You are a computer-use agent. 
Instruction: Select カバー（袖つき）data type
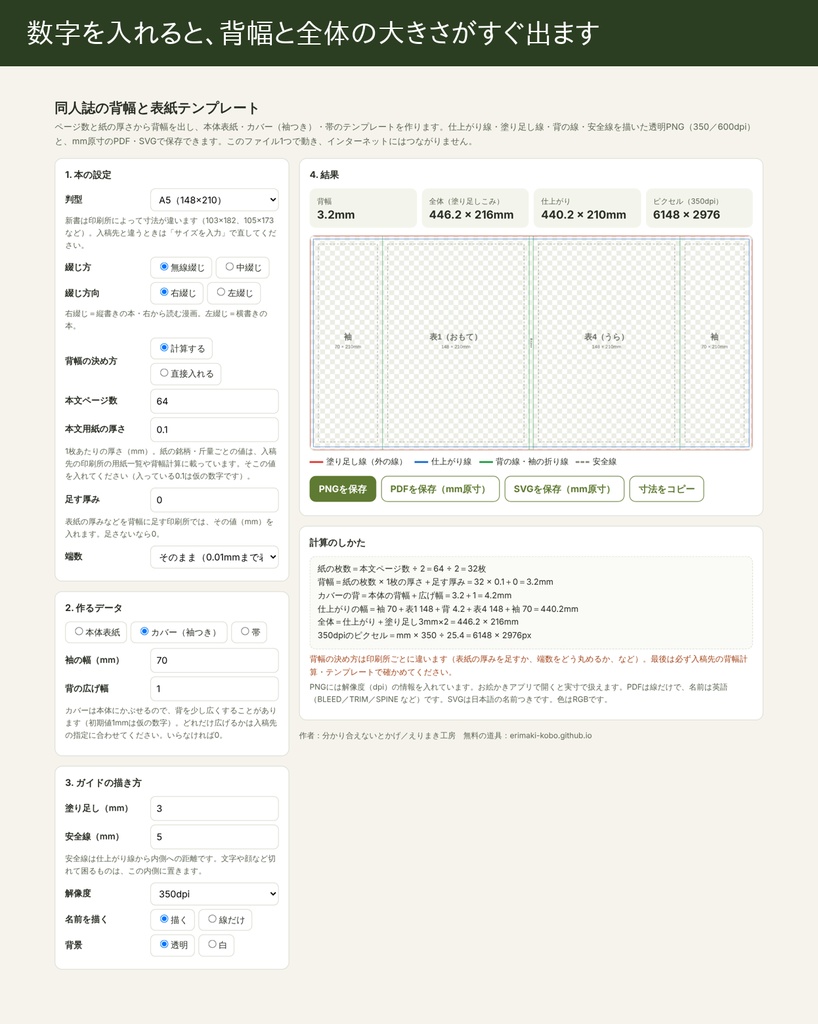pos(179,632)
